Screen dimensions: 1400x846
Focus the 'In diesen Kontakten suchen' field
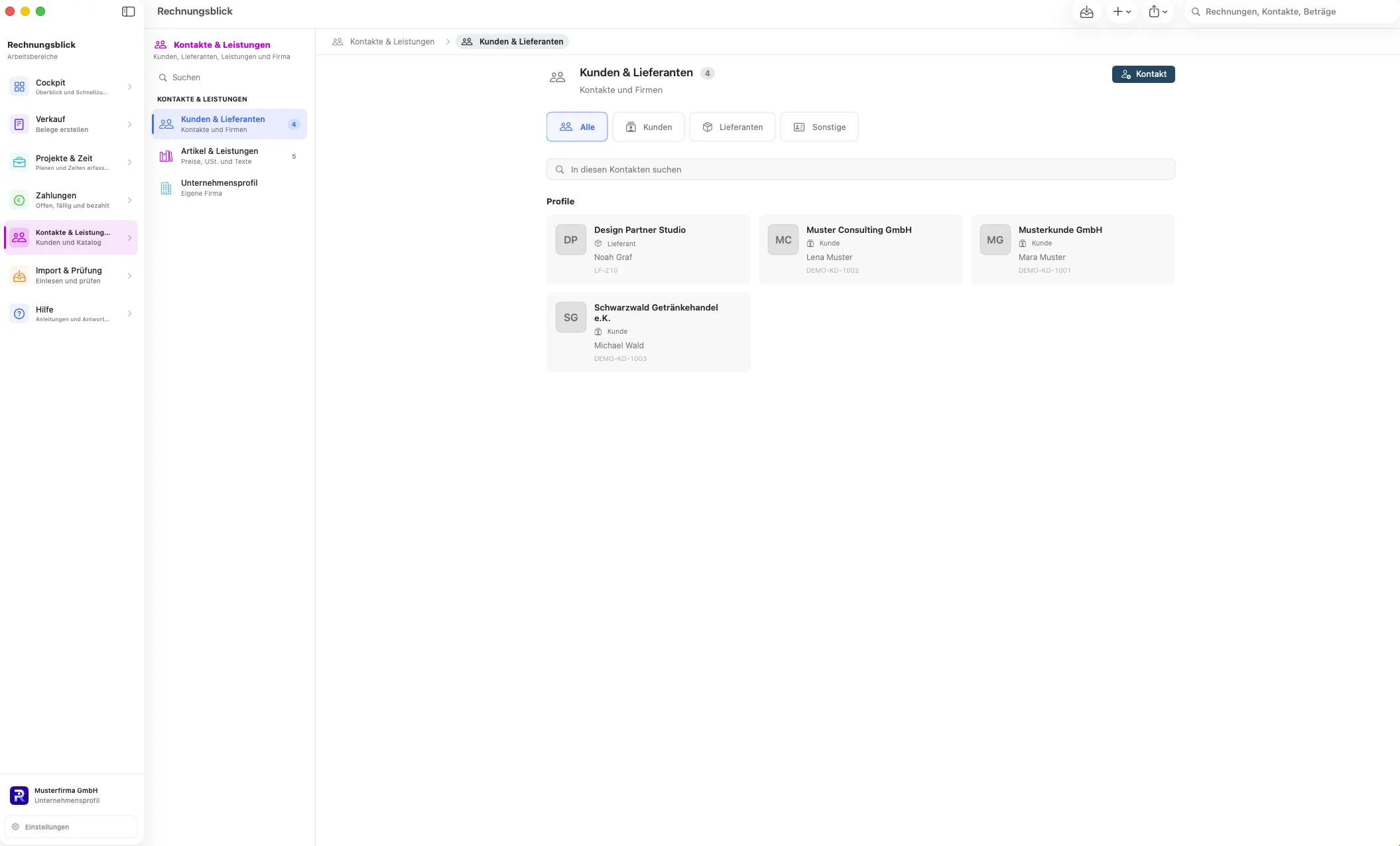pos(861,169)
